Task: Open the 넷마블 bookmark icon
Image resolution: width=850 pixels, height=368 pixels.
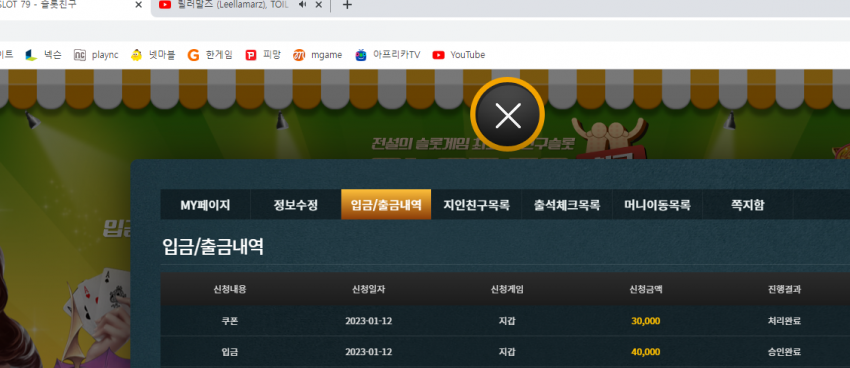Action: pyautogui.click(x=137, y=55)
